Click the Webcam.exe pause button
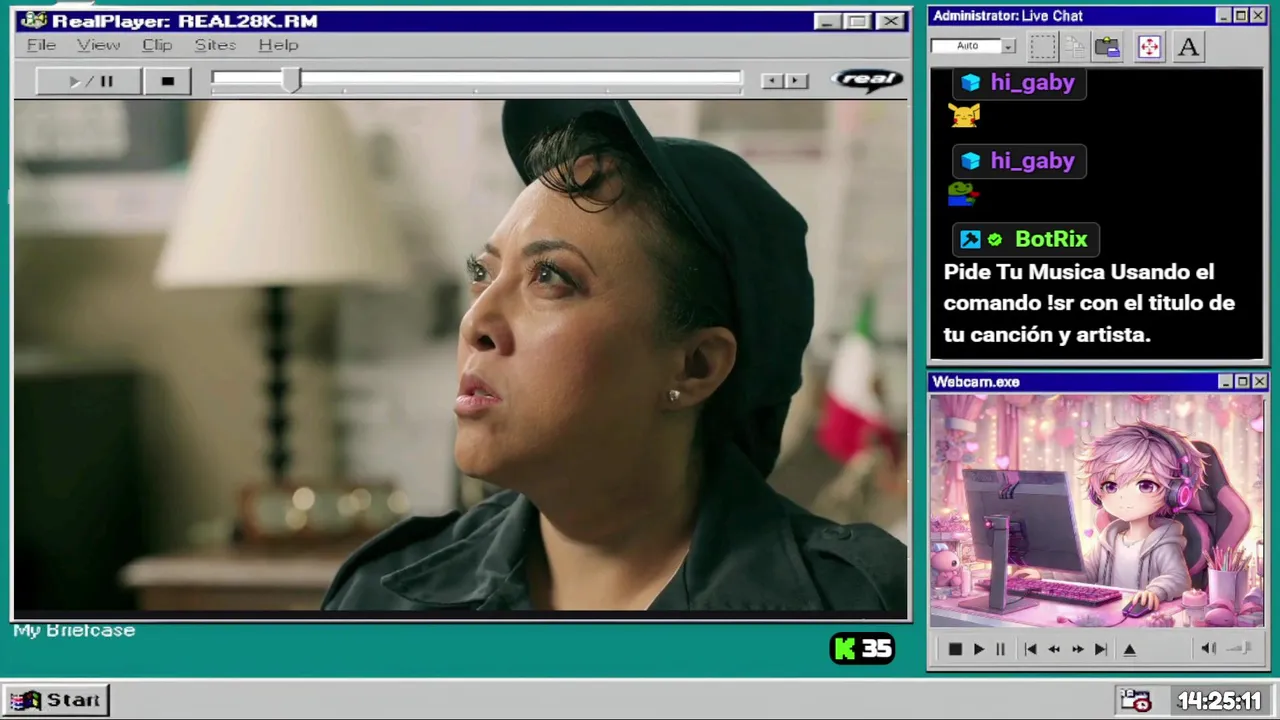The width and height of the screenshot is (1280, 720). point(1000,649)
